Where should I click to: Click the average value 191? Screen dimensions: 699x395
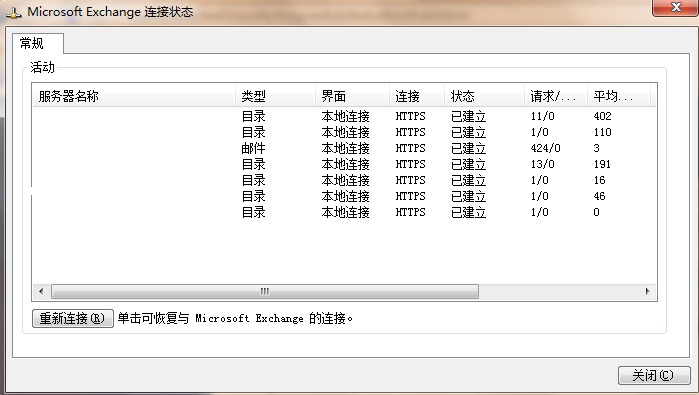(602, 164)
